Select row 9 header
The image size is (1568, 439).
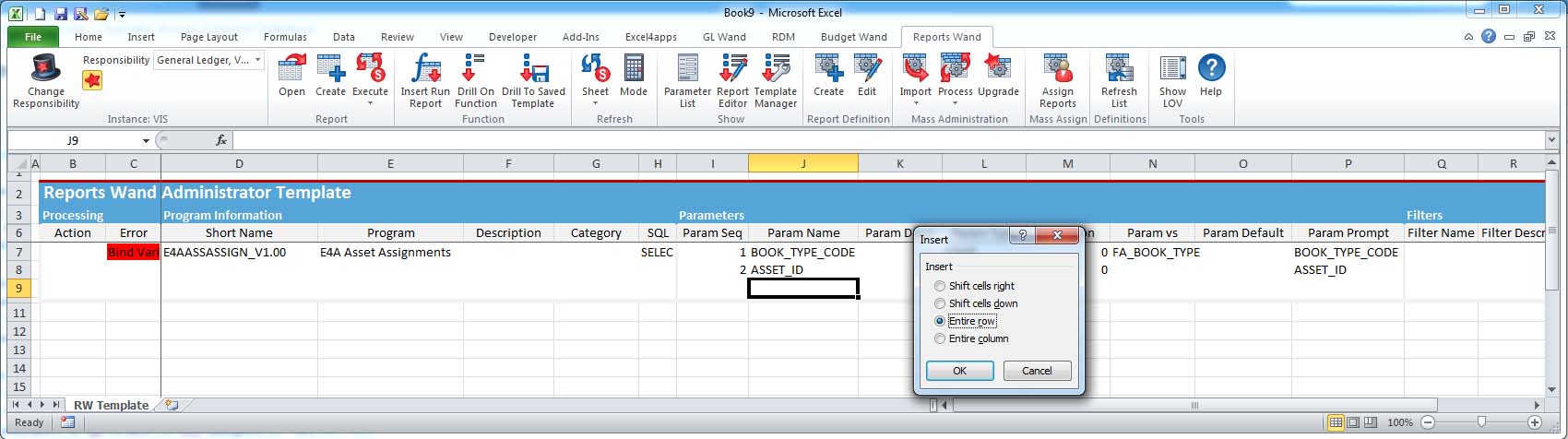[19, 288]
